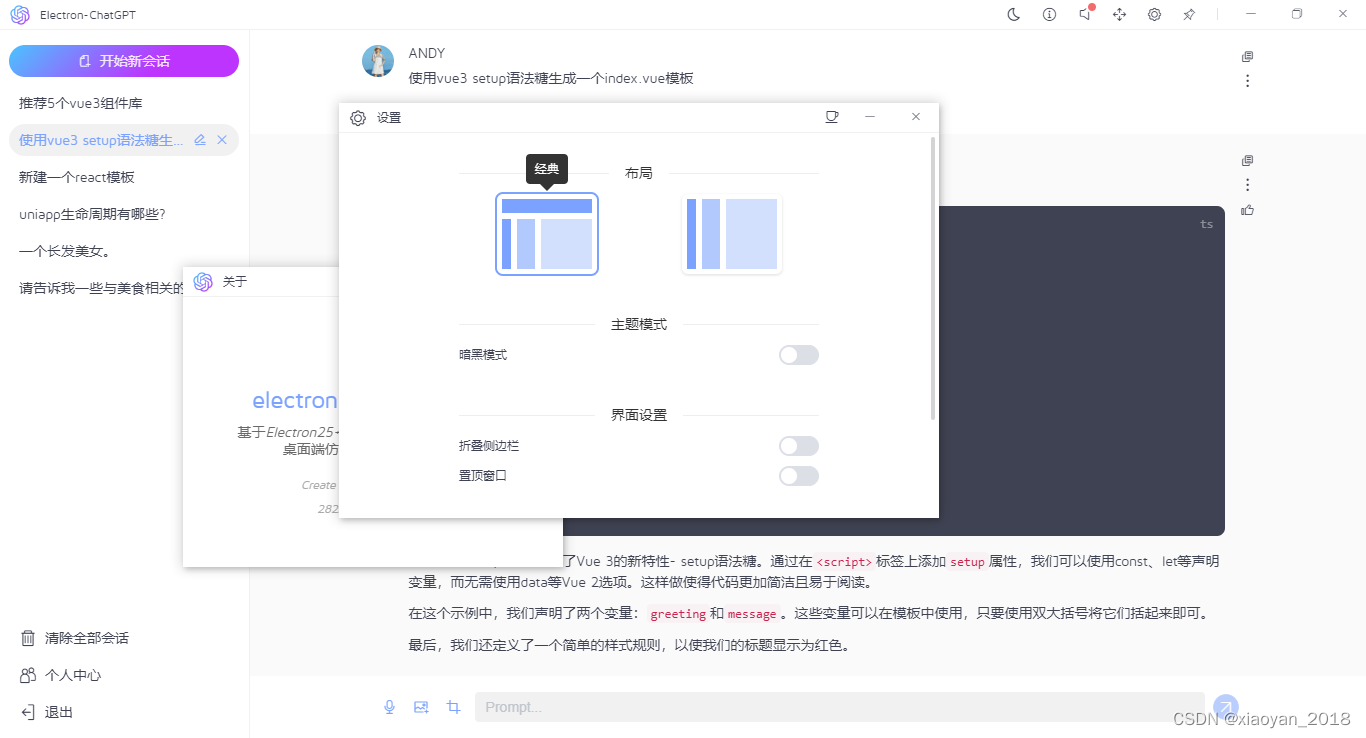Open more options on ANDY's message
This screenshot has height=738, width=1366.
pos(1247,81)
